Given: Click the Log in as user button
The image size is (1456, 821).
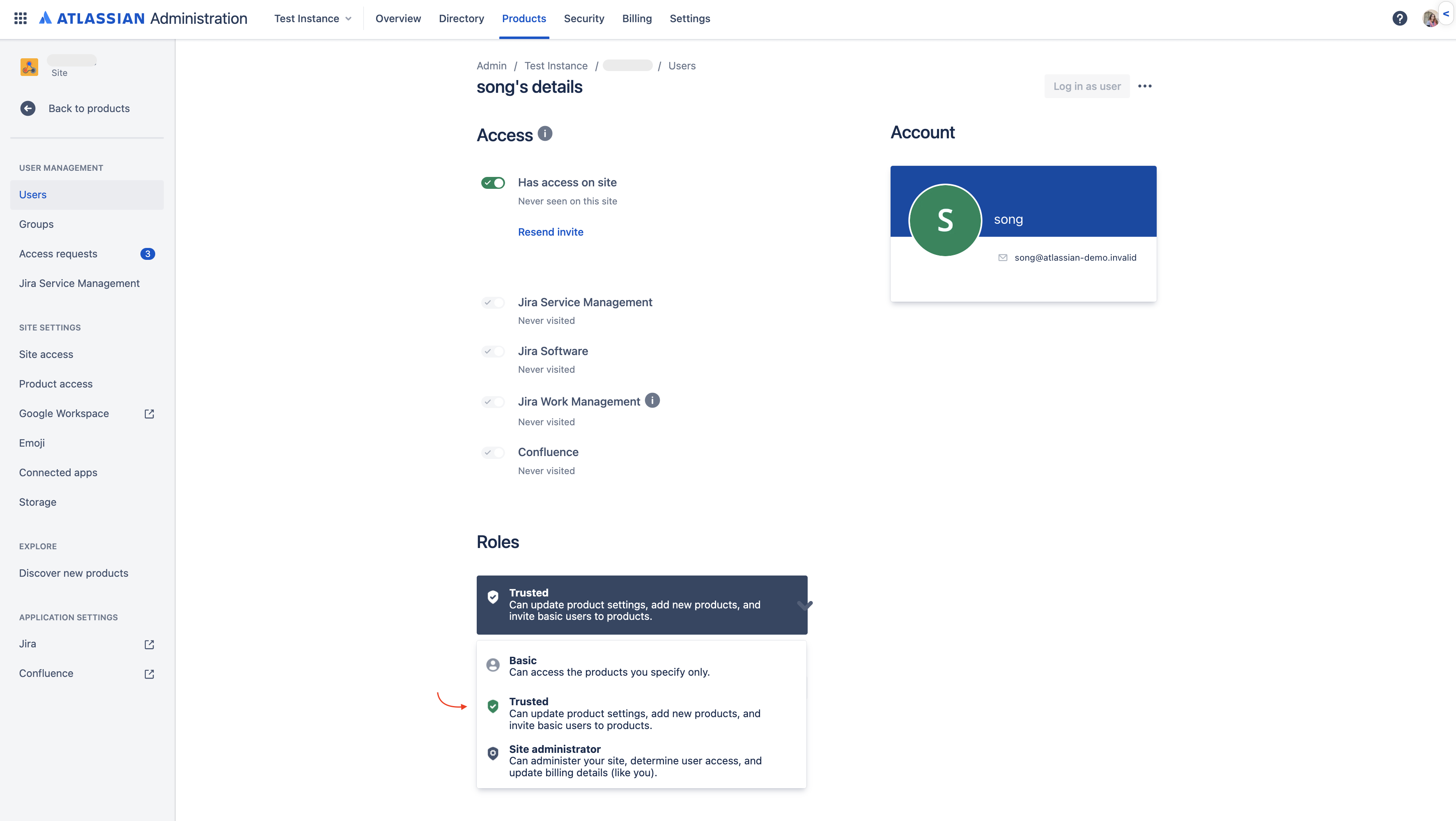Looking at the screenshot, I should (x=1086, y=87).
